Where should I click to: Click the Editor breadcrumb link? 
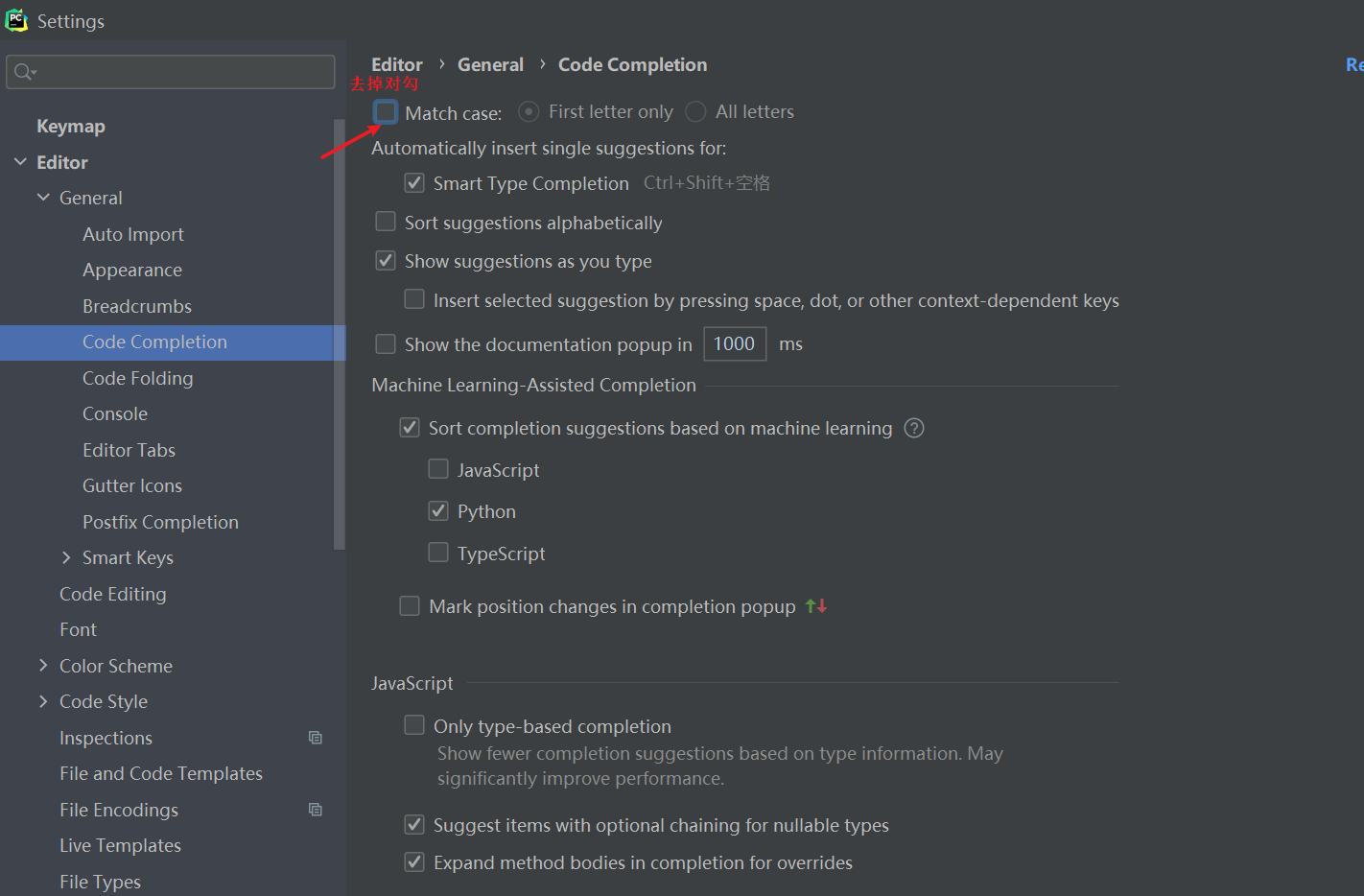point(397,64)
